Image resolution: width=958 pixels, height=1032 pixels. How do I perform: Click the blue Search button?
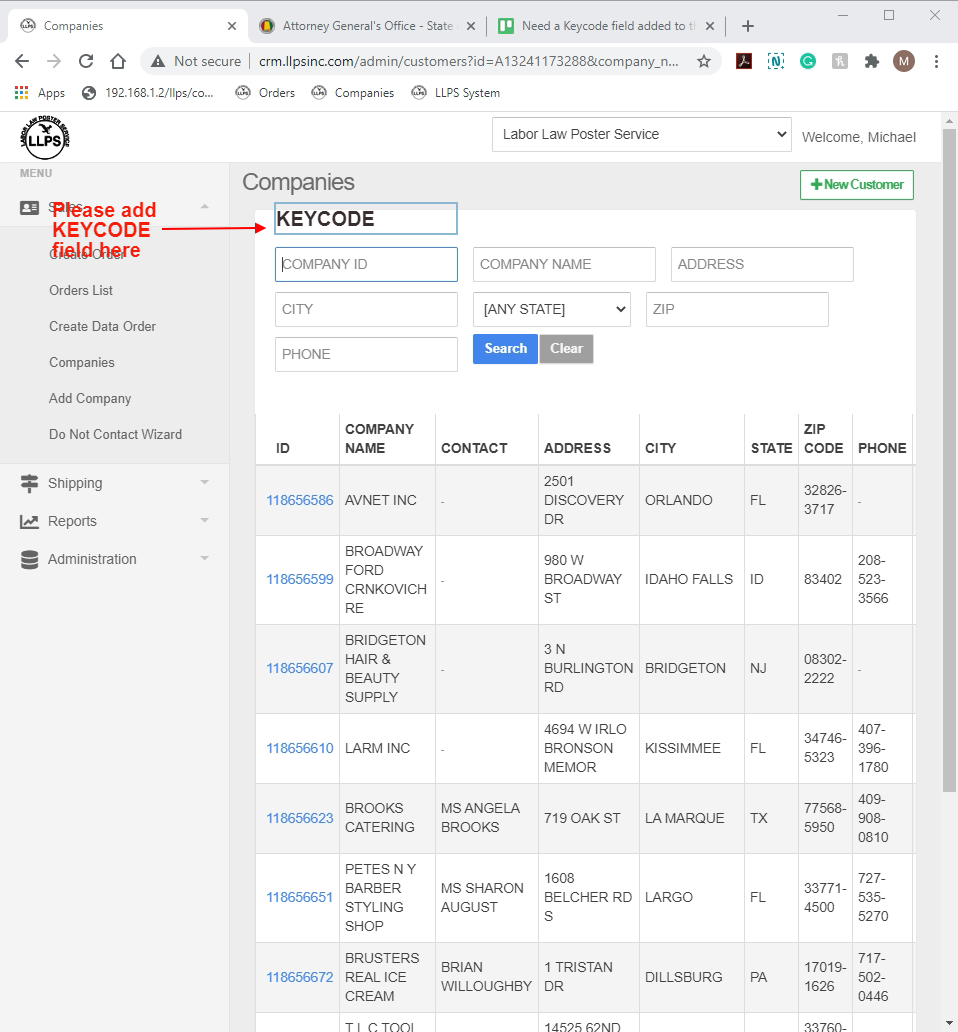click(505, 349)
